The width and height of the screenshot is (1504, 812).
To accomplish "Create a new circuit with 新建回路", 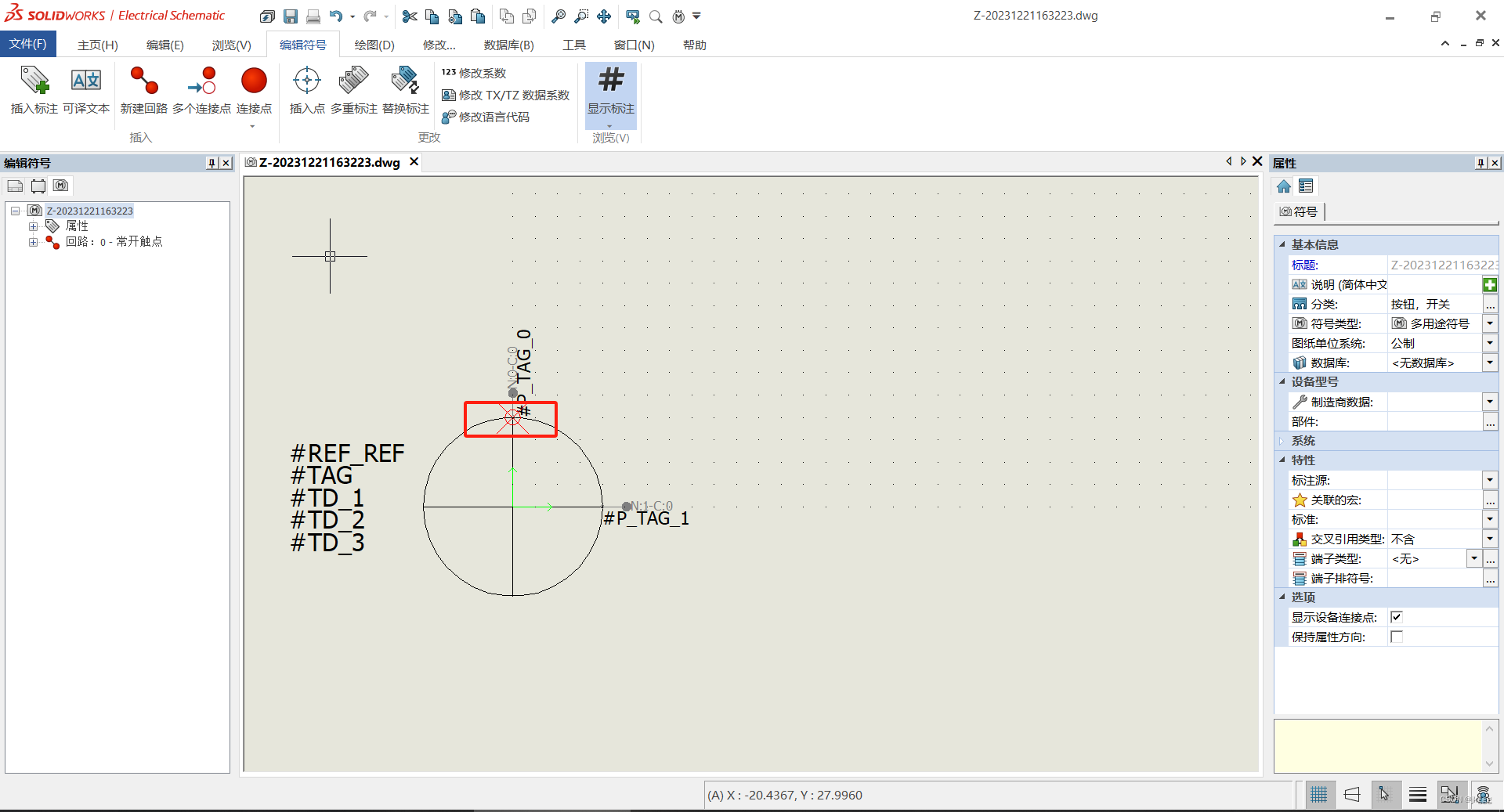I will pyautogui.click(x=143, y=92).
